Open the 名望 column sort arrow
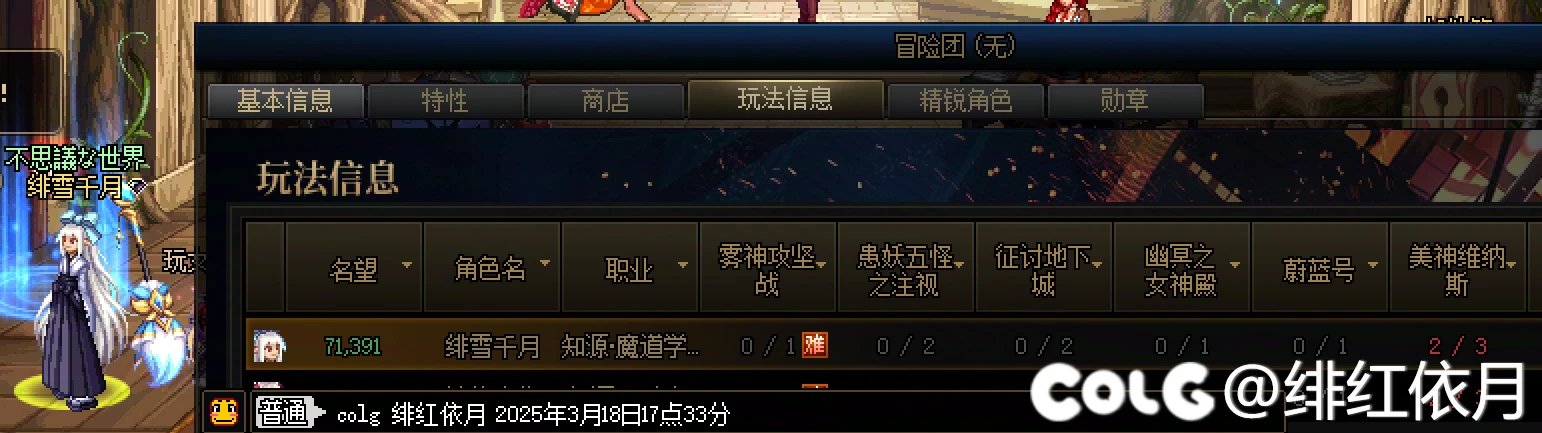 coord(407,266)
